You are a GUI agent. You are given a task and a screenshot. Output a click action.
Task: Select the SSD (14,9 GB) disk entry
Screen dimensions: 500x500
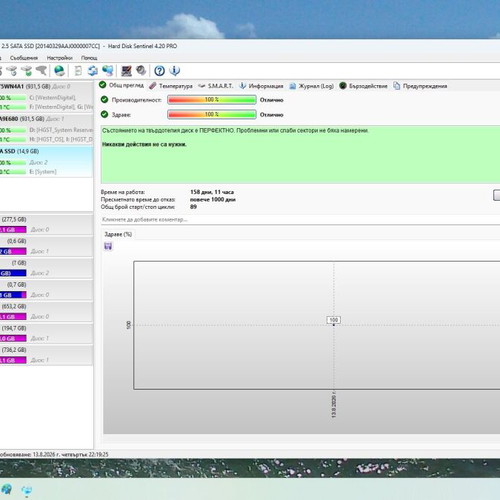tap(46, 161)
